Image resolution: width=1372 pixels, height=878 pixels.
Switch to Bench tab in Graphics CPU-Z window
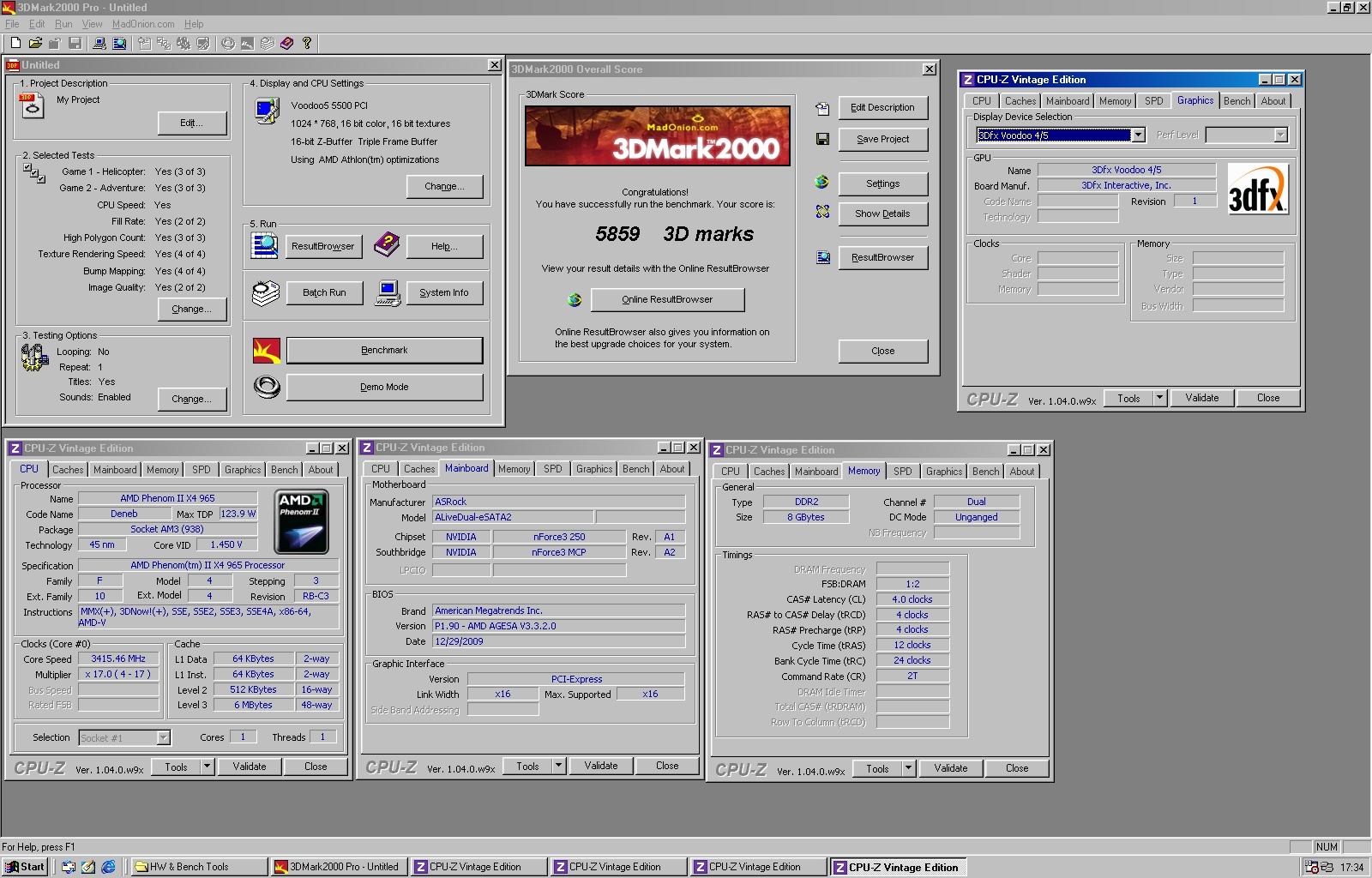(x=1237, y=101)
